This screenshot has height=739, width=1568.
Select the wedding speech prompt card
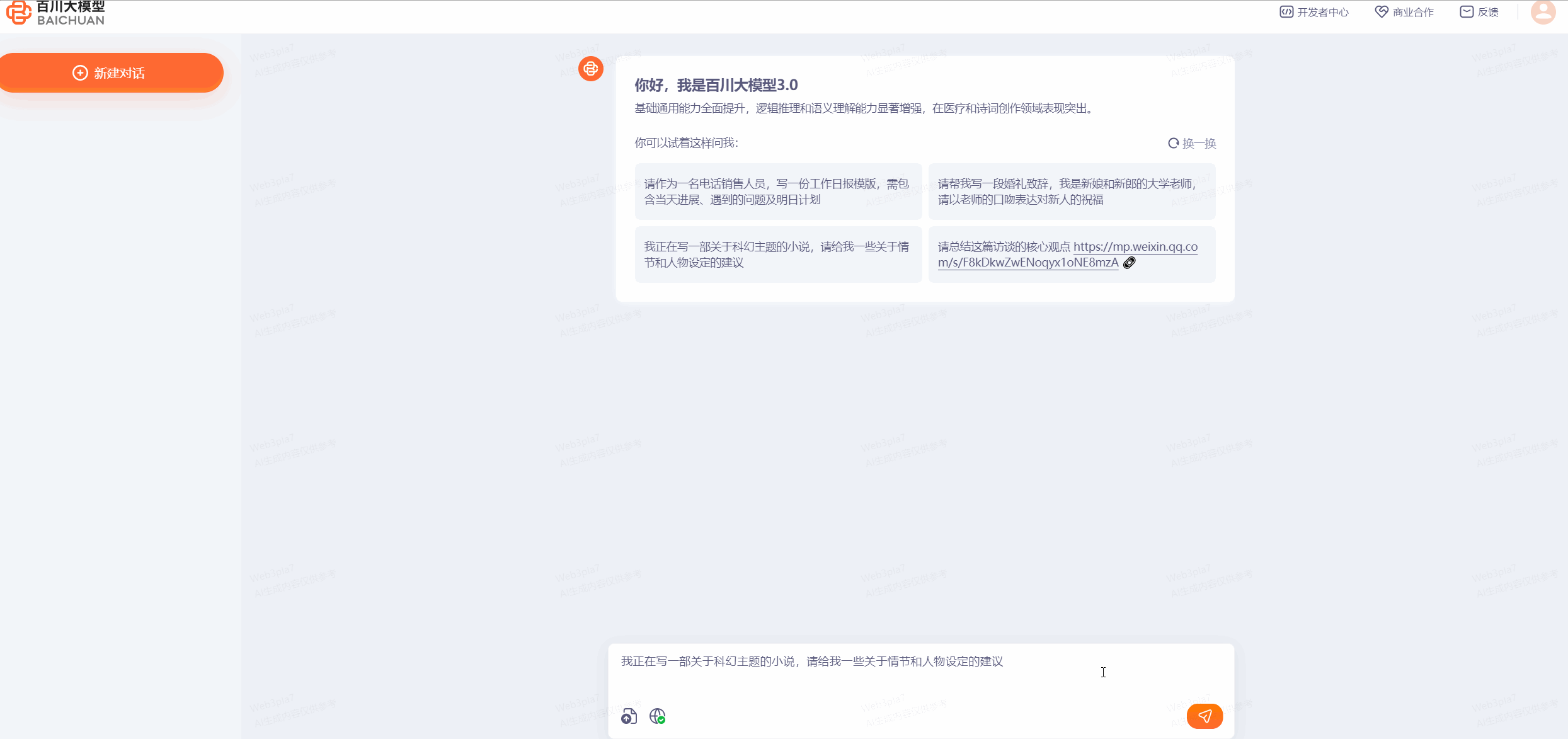coord(1072,192)
